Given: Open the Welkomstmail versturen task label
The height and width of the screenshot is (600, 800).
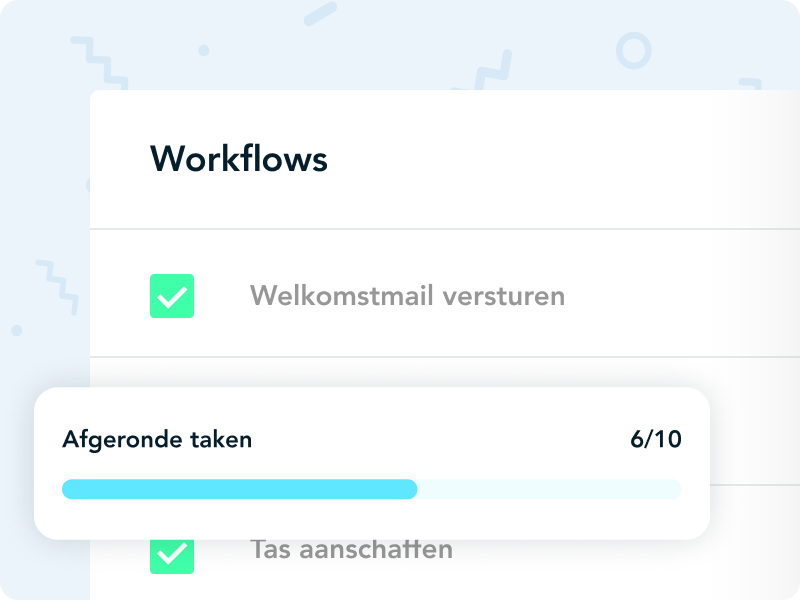Looking at the screenshot, I should (407, 296).
